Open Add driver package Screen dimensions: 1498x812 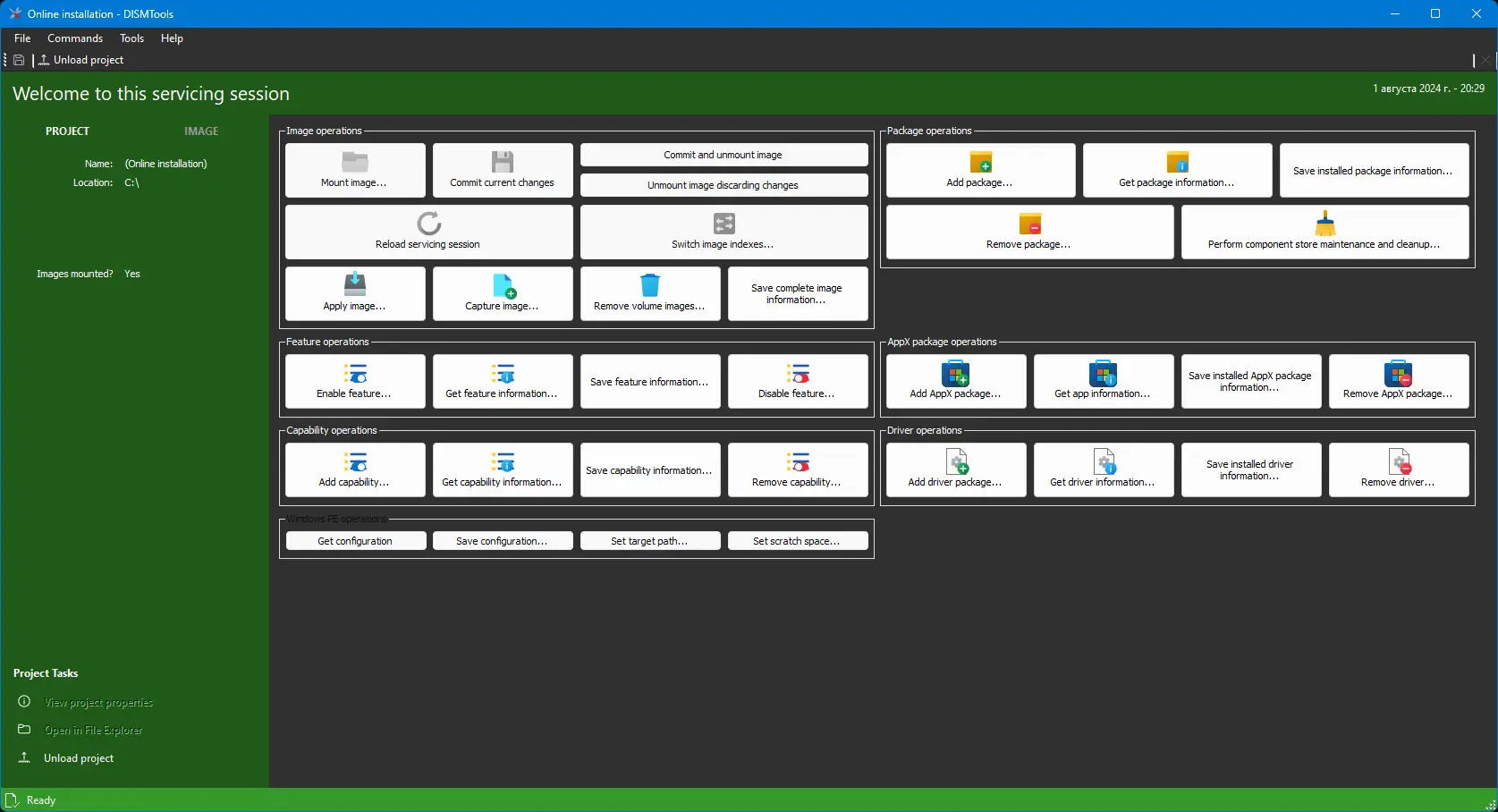click(956, 469)
